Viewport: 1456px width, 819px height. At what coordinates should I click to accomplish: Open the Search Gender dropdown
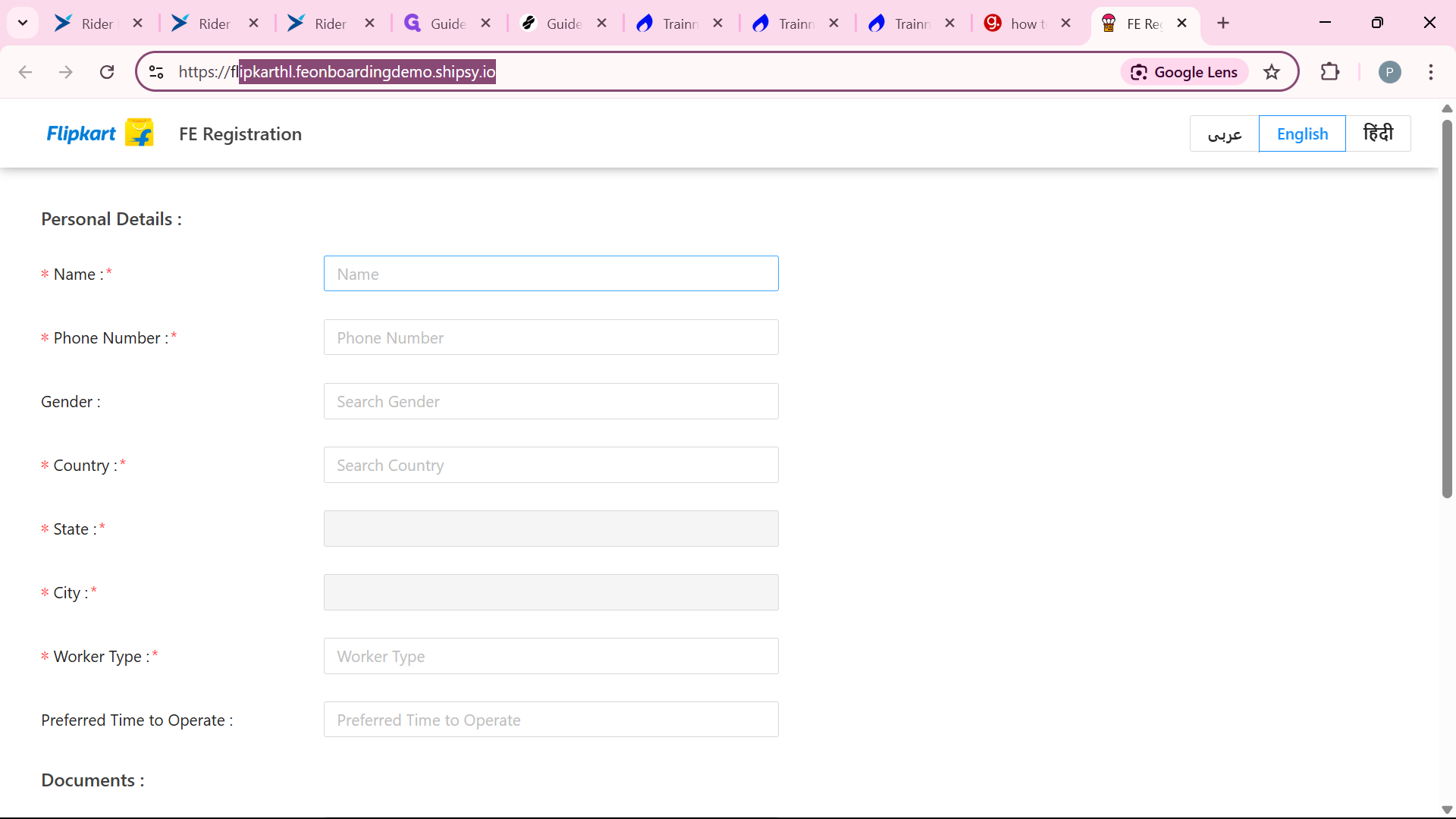(x=551, y=401)
